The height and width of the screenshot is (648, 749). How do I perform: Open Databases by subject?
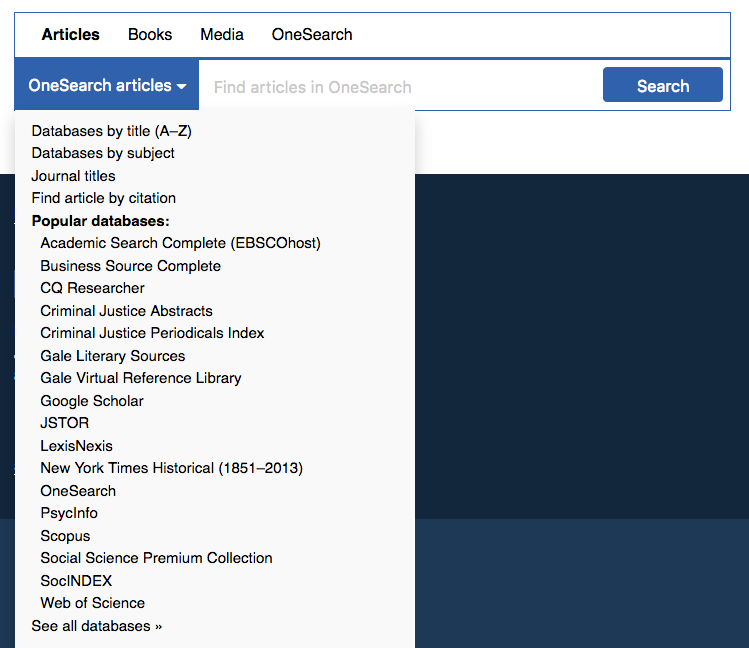[x=103, y=153]
